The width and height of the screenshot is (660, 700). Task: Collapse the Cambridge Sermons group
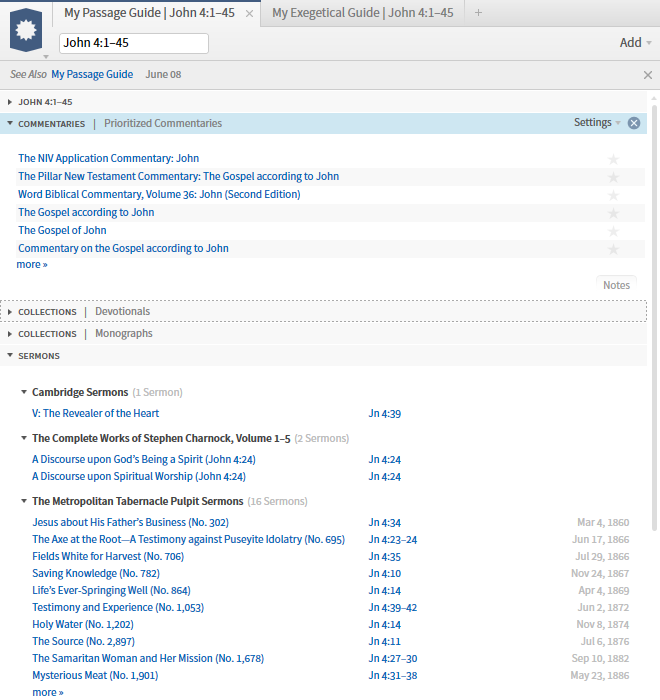[24, 392]
